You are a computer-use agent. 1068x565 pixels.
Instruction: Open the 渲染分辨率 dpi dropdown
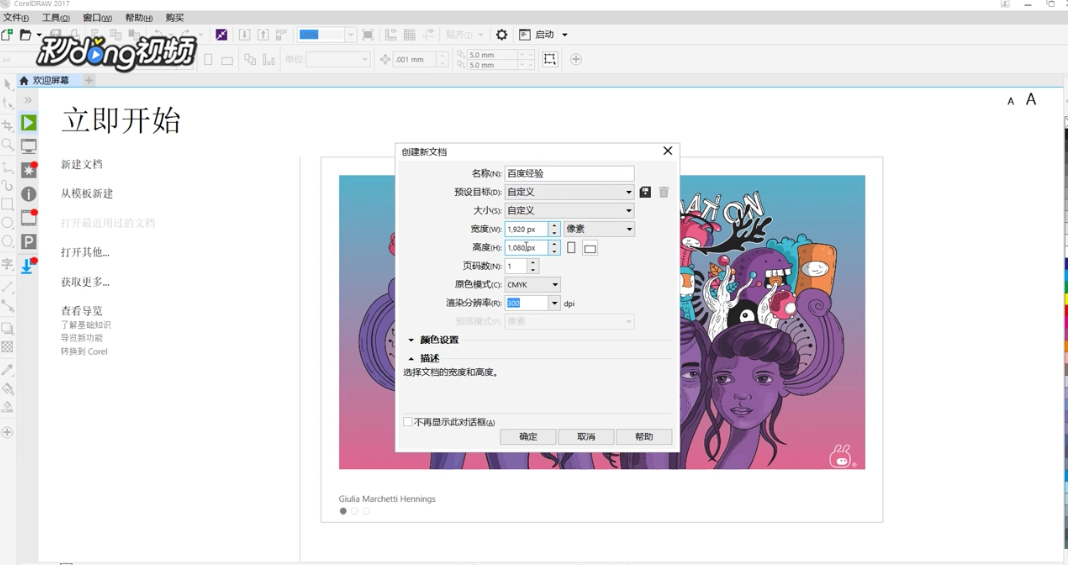coord(554,303)
